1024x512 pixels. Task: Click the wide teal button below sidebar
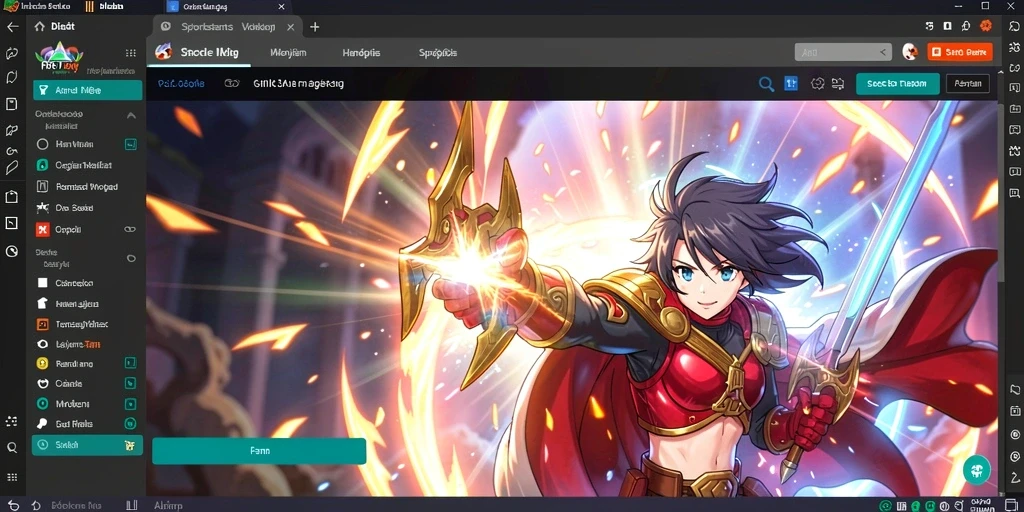coord(259,451)
